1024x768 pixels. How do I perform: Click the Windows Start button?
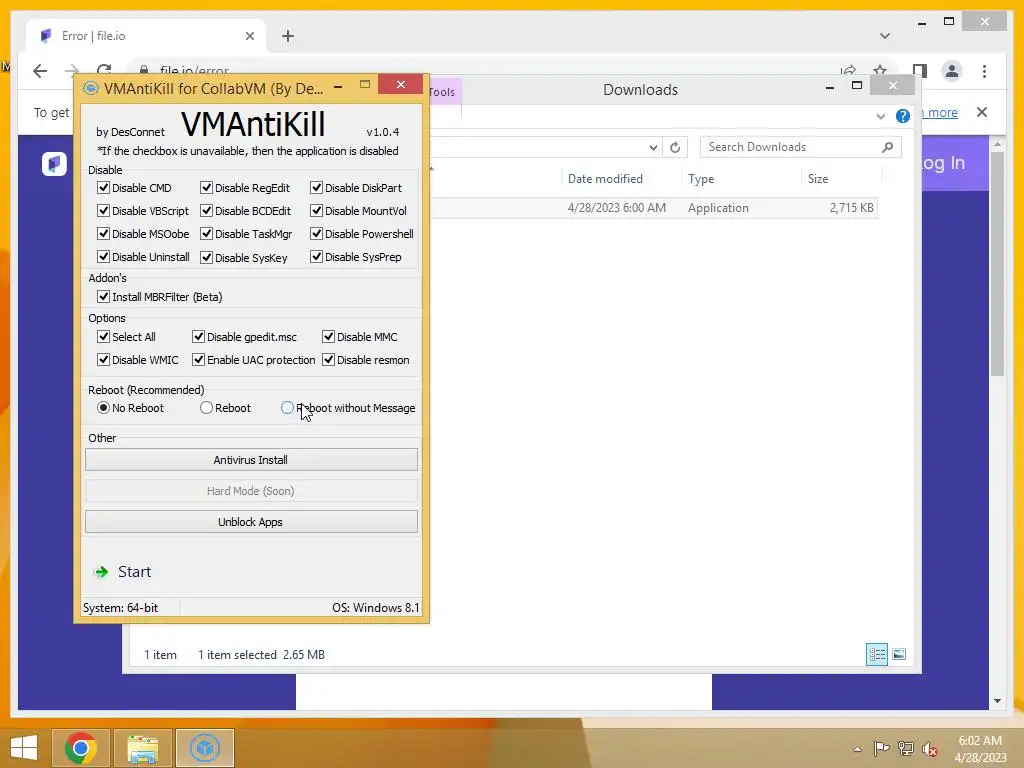click(24, 748)
